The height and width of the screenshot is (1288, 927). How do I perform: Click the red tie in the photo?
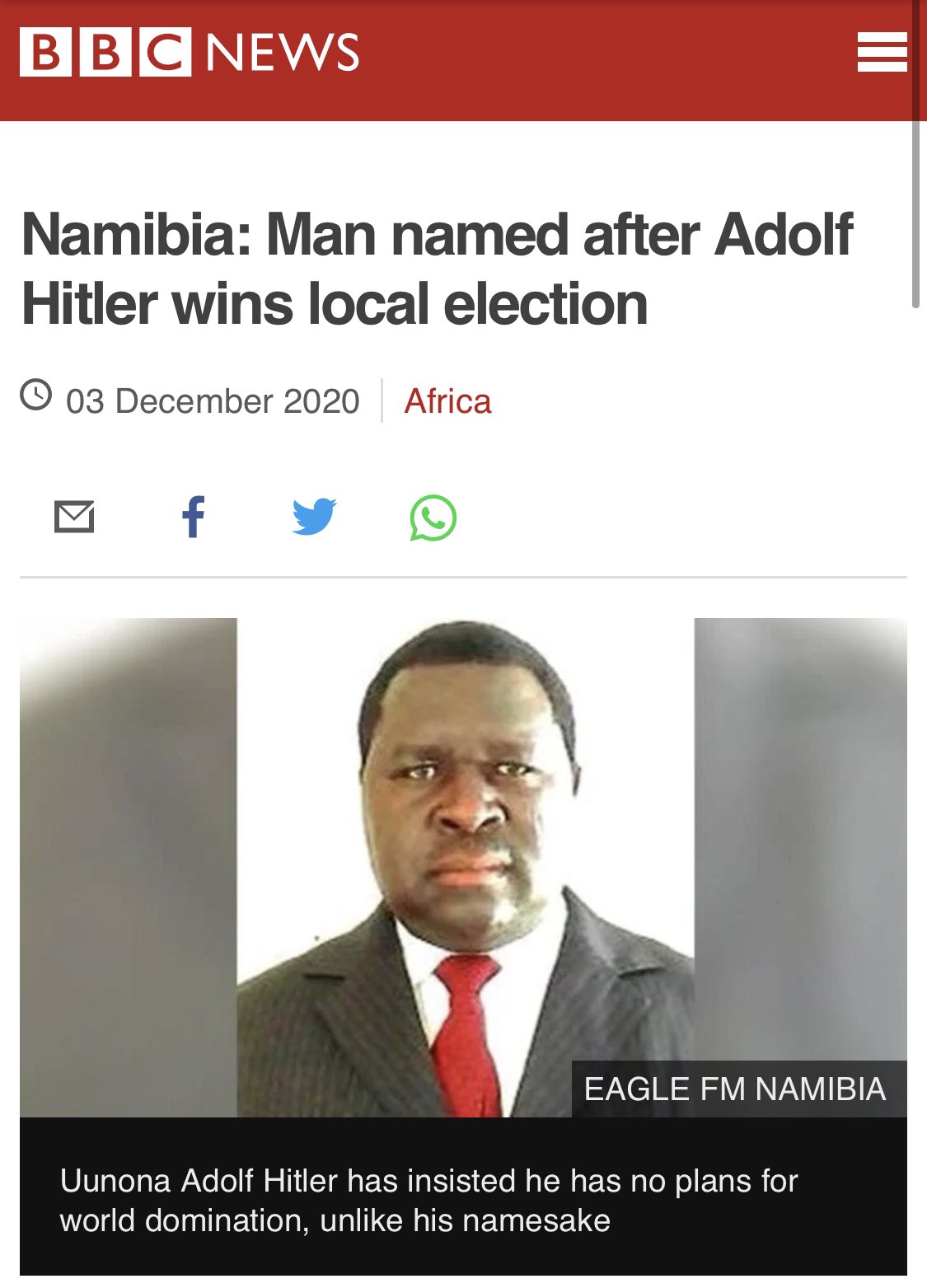(x=466, y=1034)
